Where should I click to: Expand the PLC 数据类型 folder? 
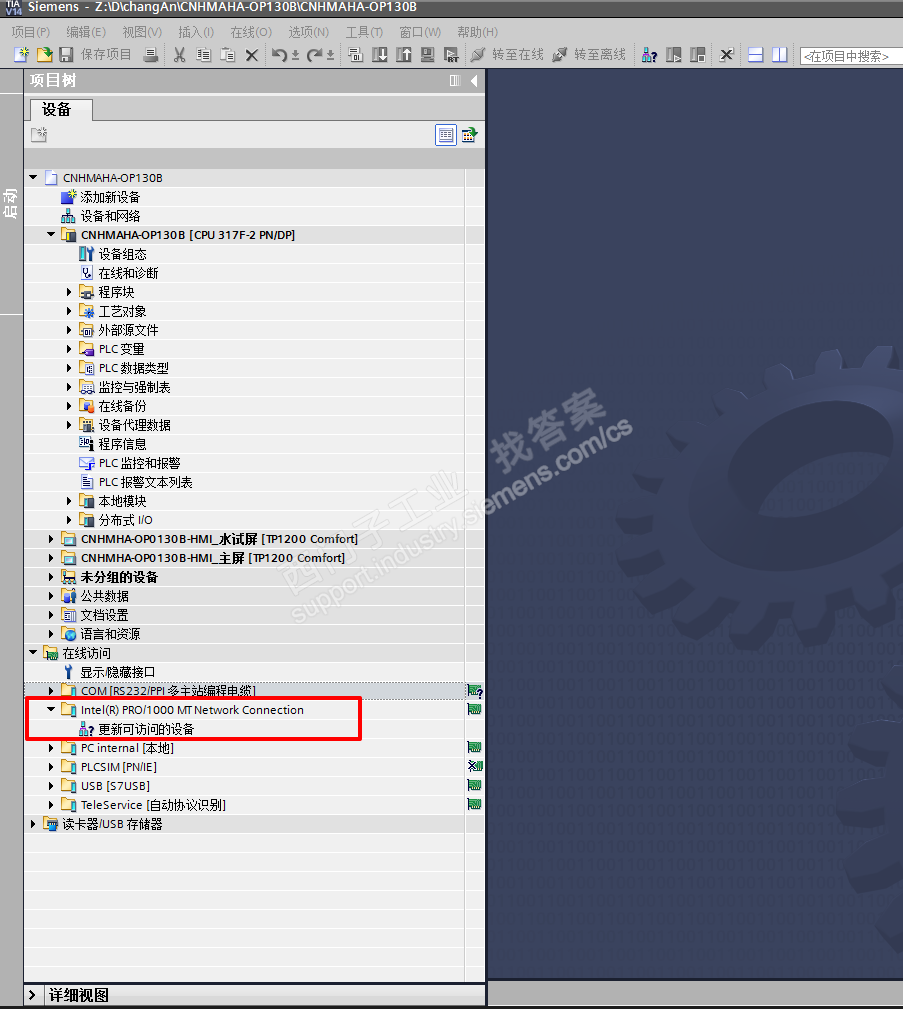69,368
